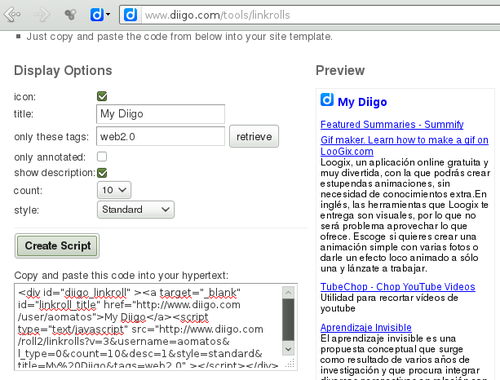Click the retrieve button

click(x=254, y=136)
